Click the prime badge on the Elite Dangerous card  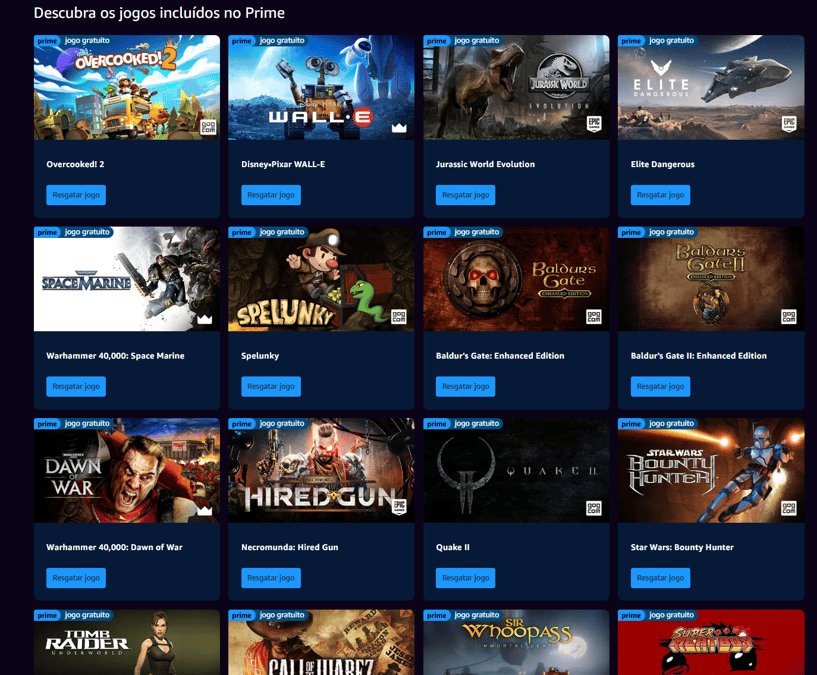[632, 41]
